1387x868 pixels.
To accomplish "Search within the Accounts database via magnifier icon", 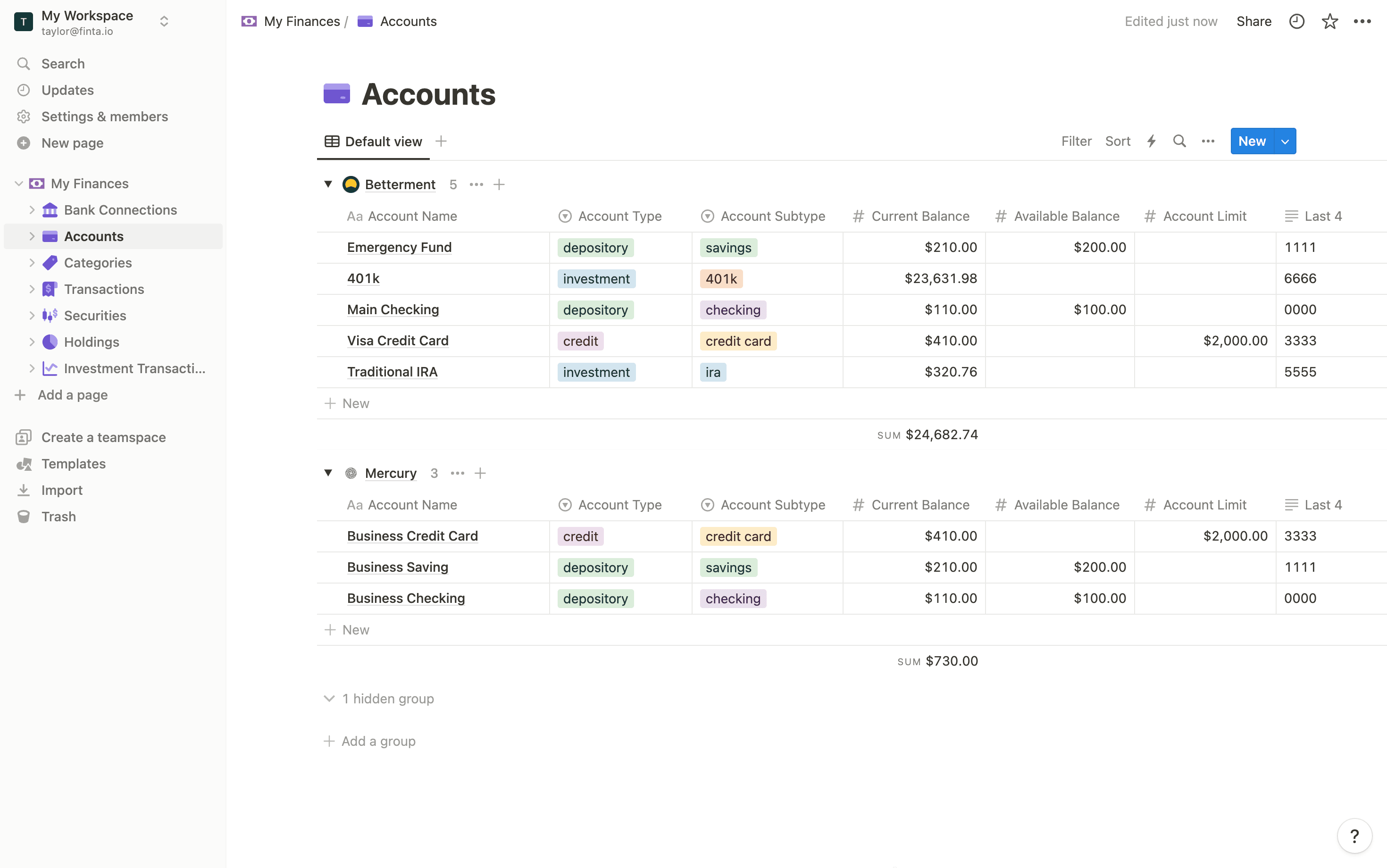I will 1179,141.
